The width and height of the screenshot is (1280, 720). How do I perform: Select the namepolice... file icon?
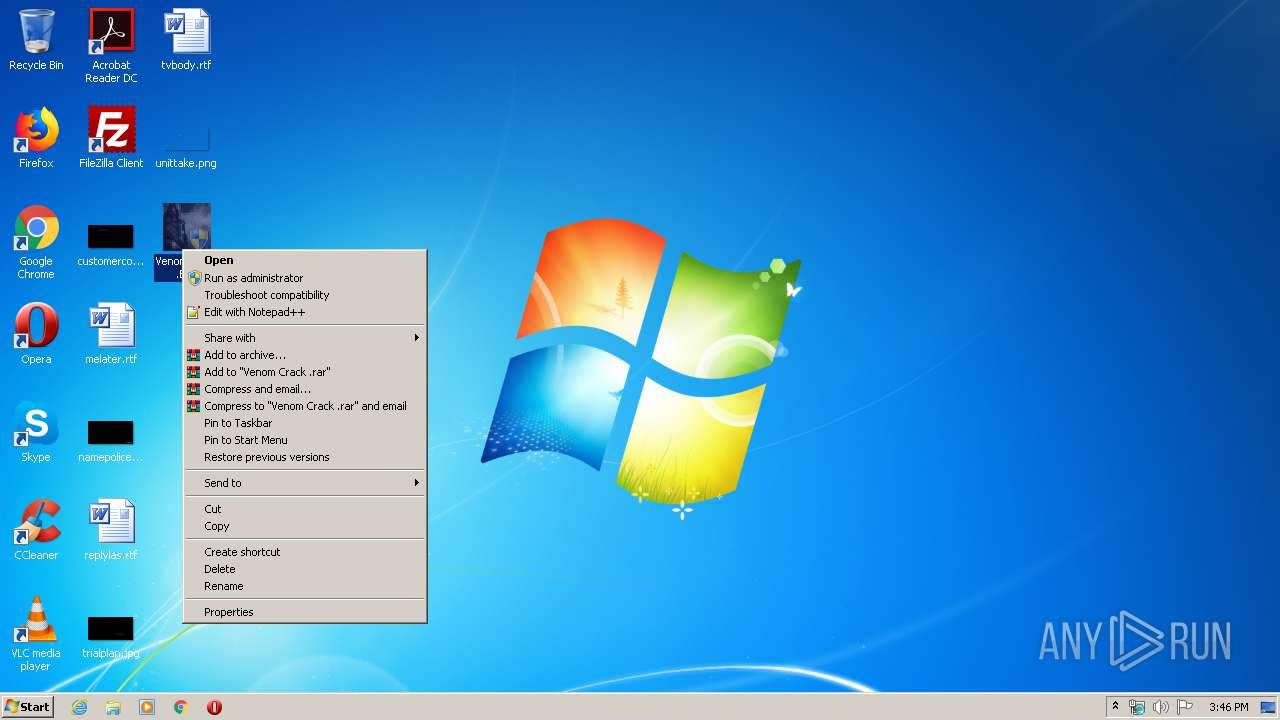(111, 441)
